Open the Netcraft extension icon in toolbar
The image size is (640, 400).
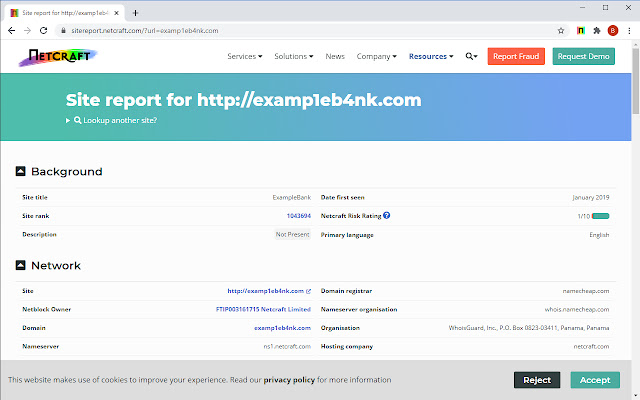(580, 31)
